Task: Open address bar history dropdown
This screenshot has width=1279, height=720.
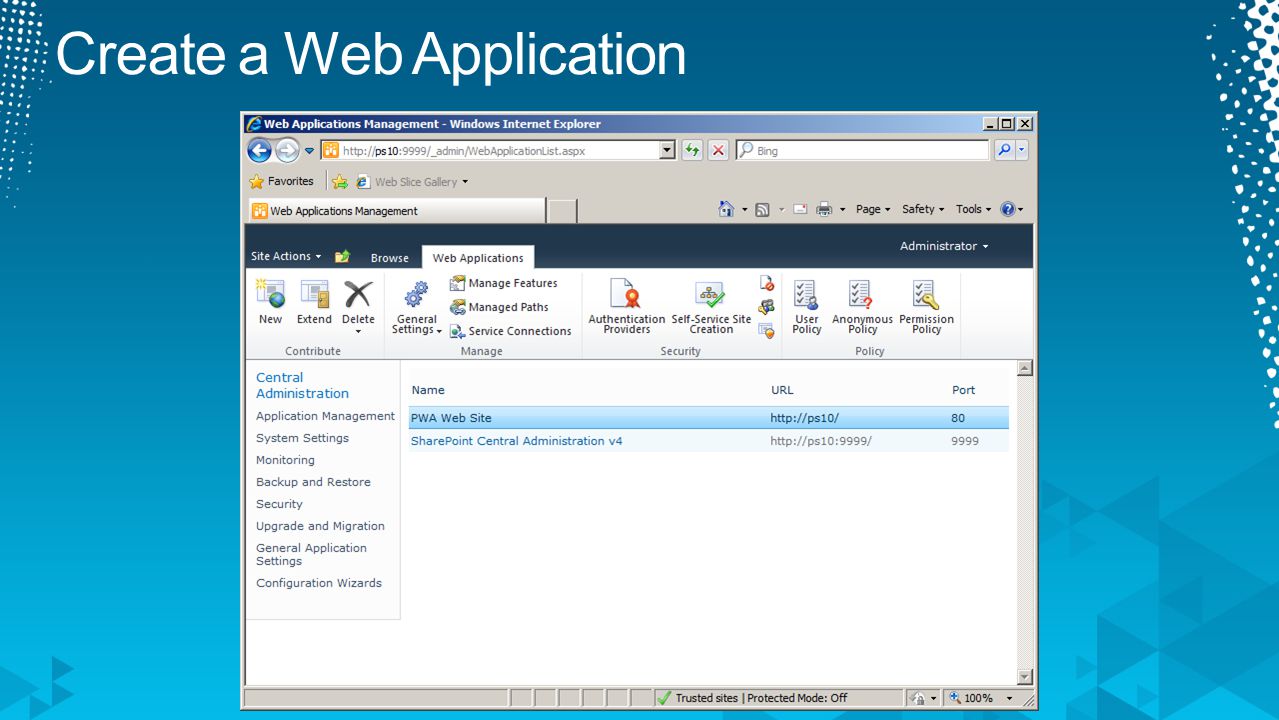Action: [x=668, y=150]
